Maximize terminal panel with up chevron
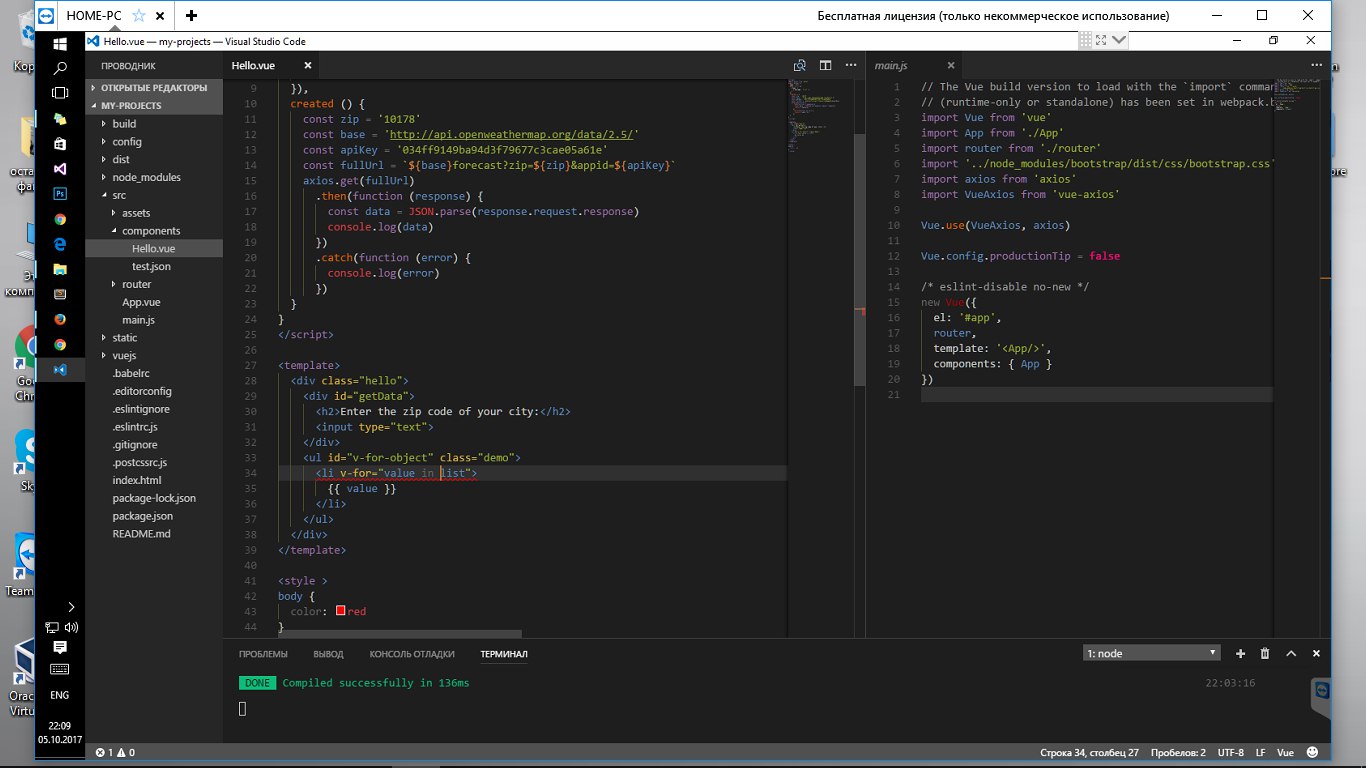Screen dimensions: 1366x768 click(x=1291, y=653)
